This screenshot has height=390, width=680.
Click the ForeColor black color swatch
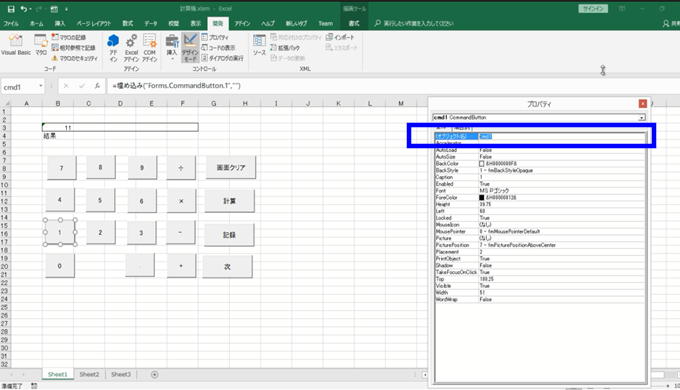tap(481, 197)
